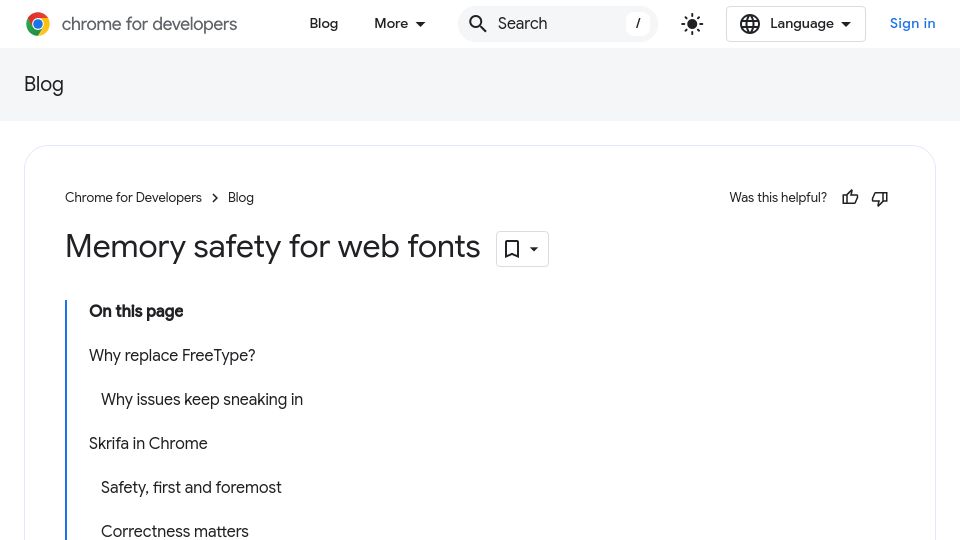This screenshot has height=540, width=960.
Task: Click the Was this helpful? text
Action: point(778,198)
